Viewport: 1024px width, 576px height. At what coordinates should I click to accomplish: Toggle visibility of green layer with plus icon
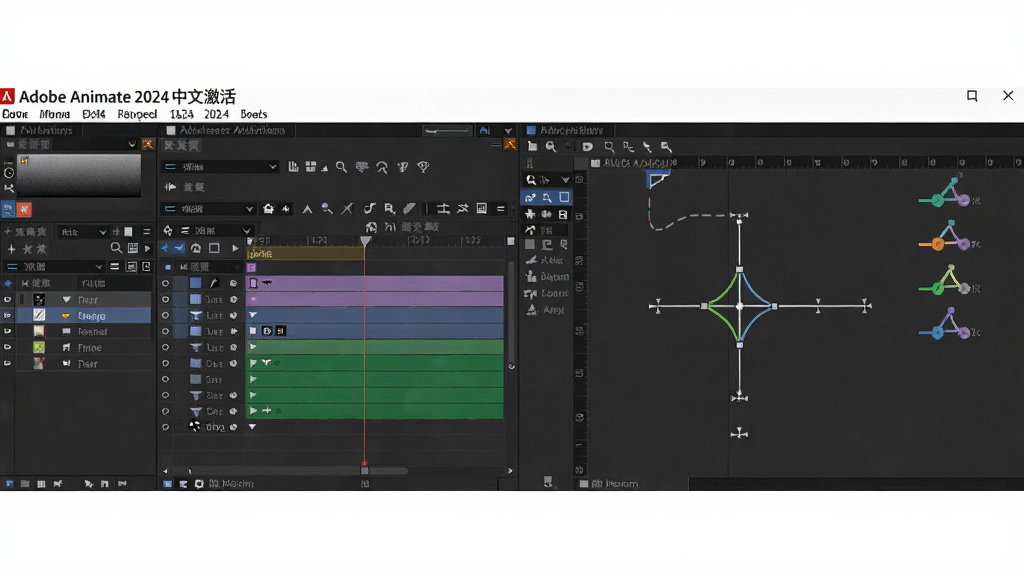(x=165, y=411)
